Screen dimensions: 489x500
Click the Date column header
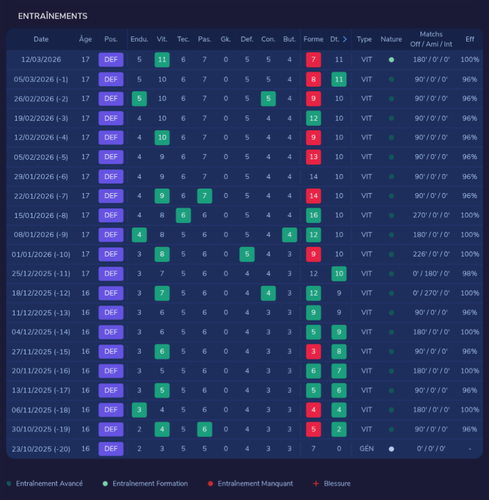coord(41,39)
